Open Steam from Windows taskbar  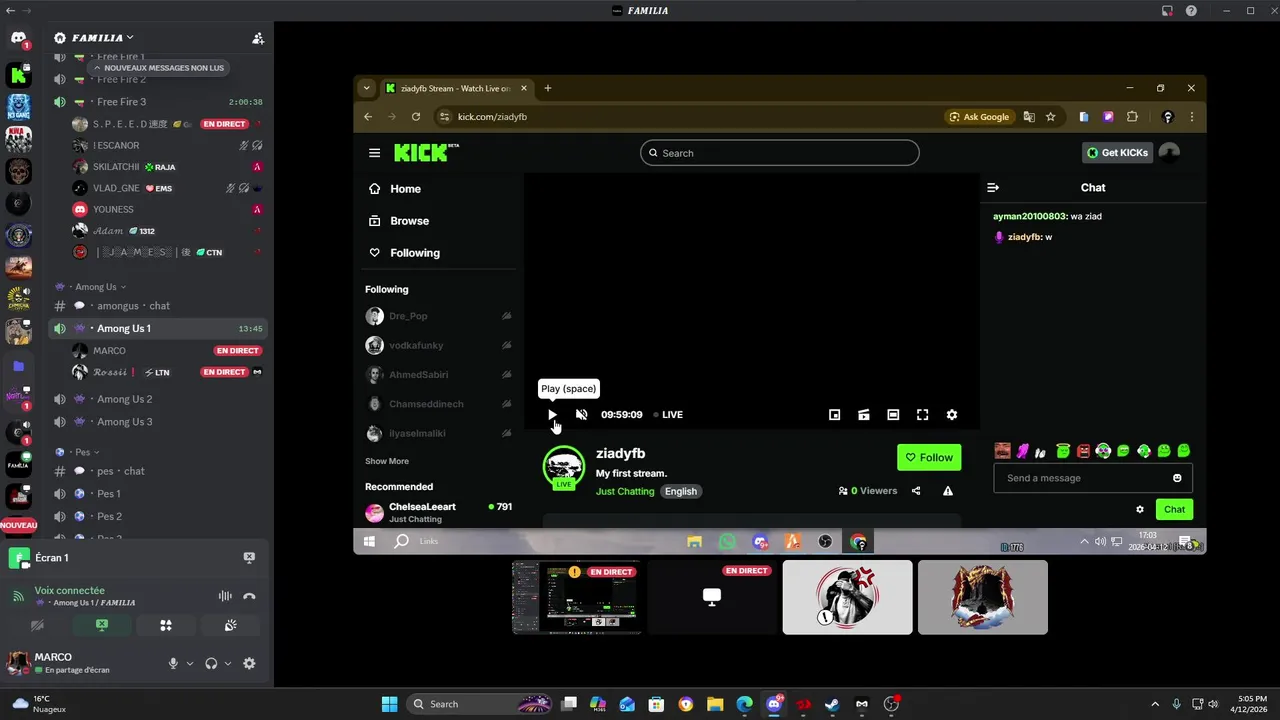(x=832, y=704)
